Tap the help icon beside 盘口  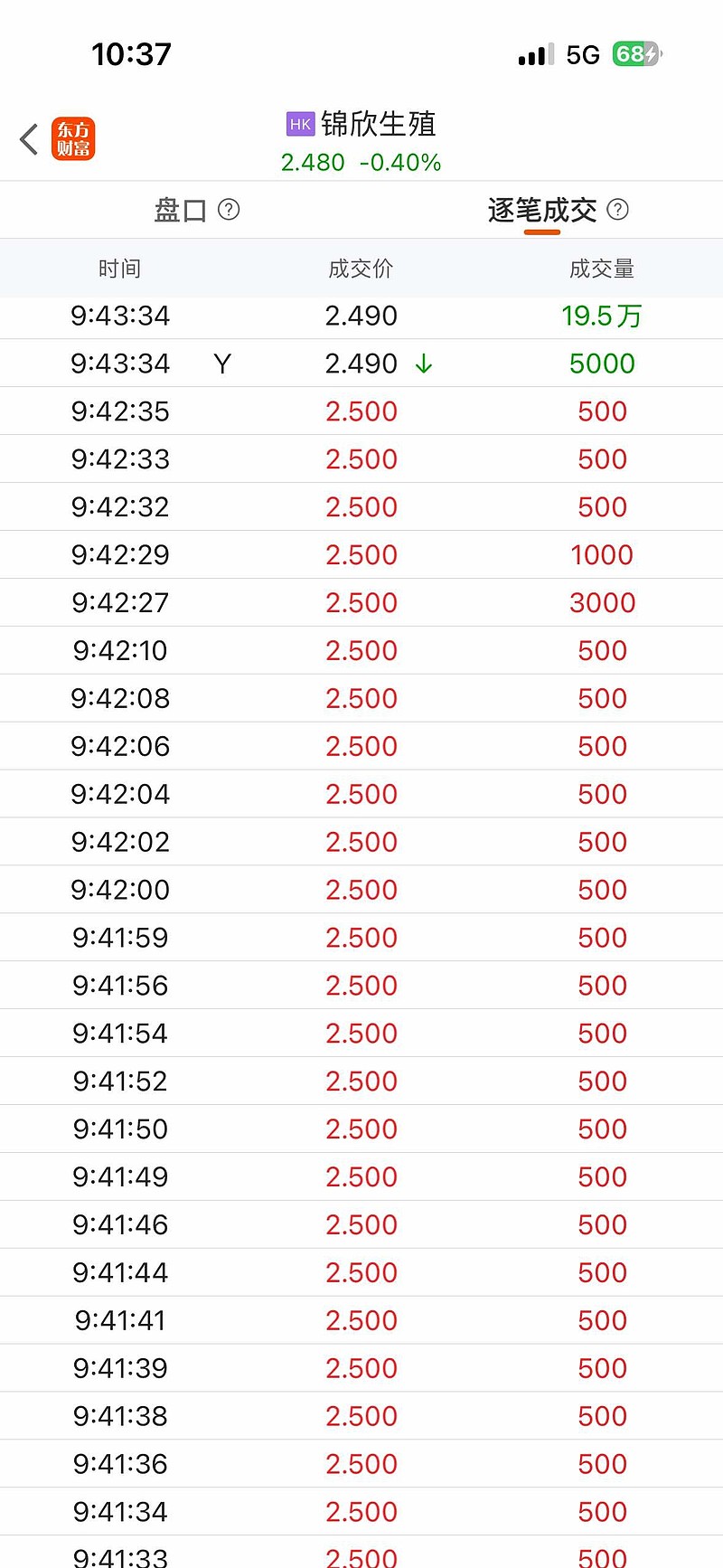(230, 210)
